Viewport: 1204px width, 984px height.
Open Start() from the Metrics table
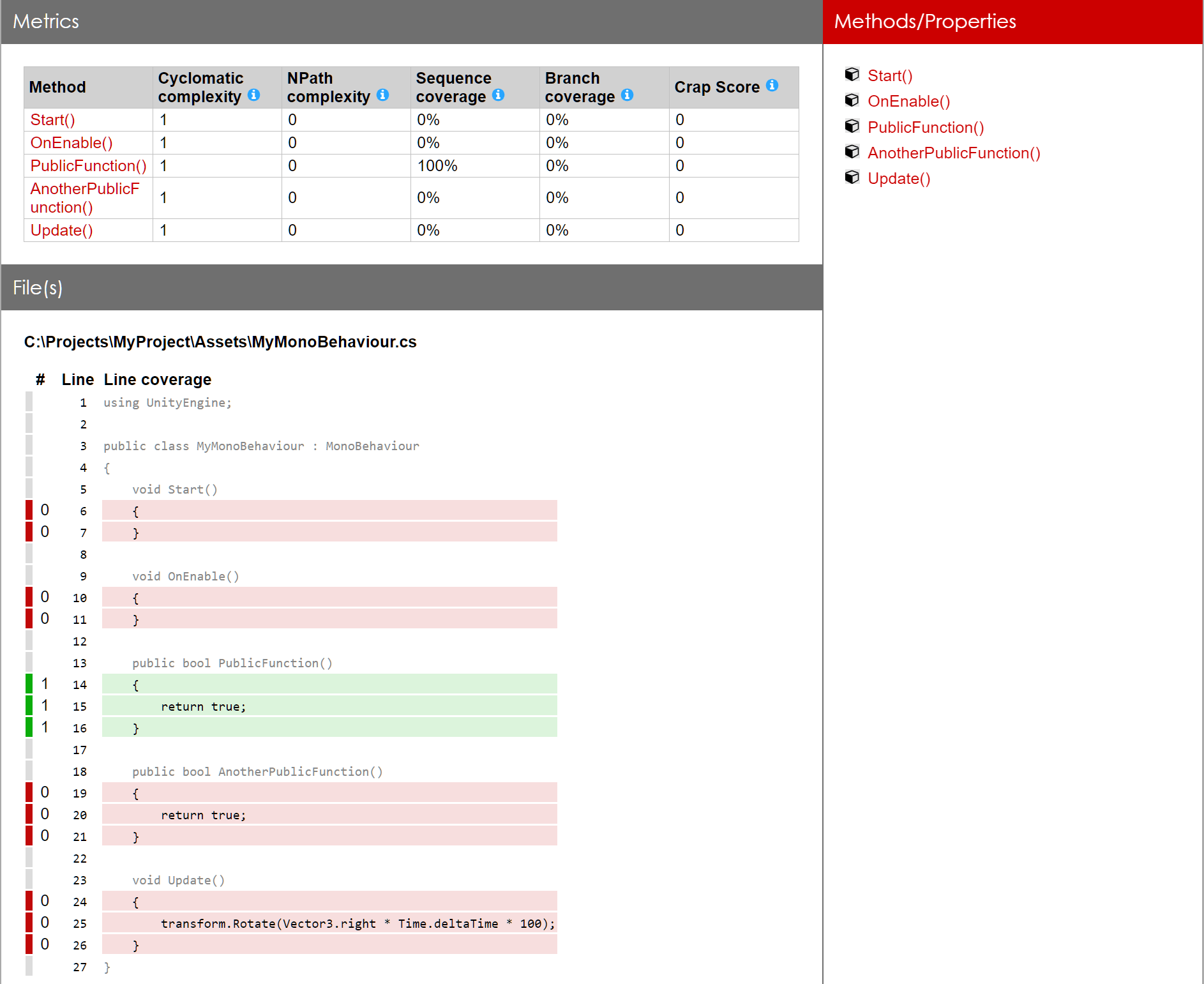(52, 119)
